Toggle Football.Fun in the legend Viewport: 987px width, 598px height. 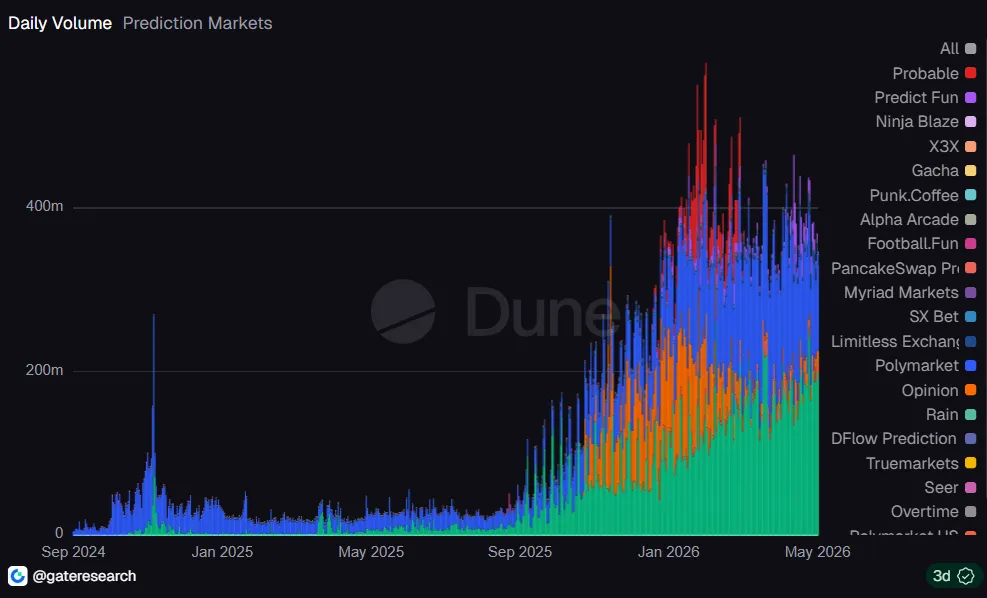click(x=922, y=244)
